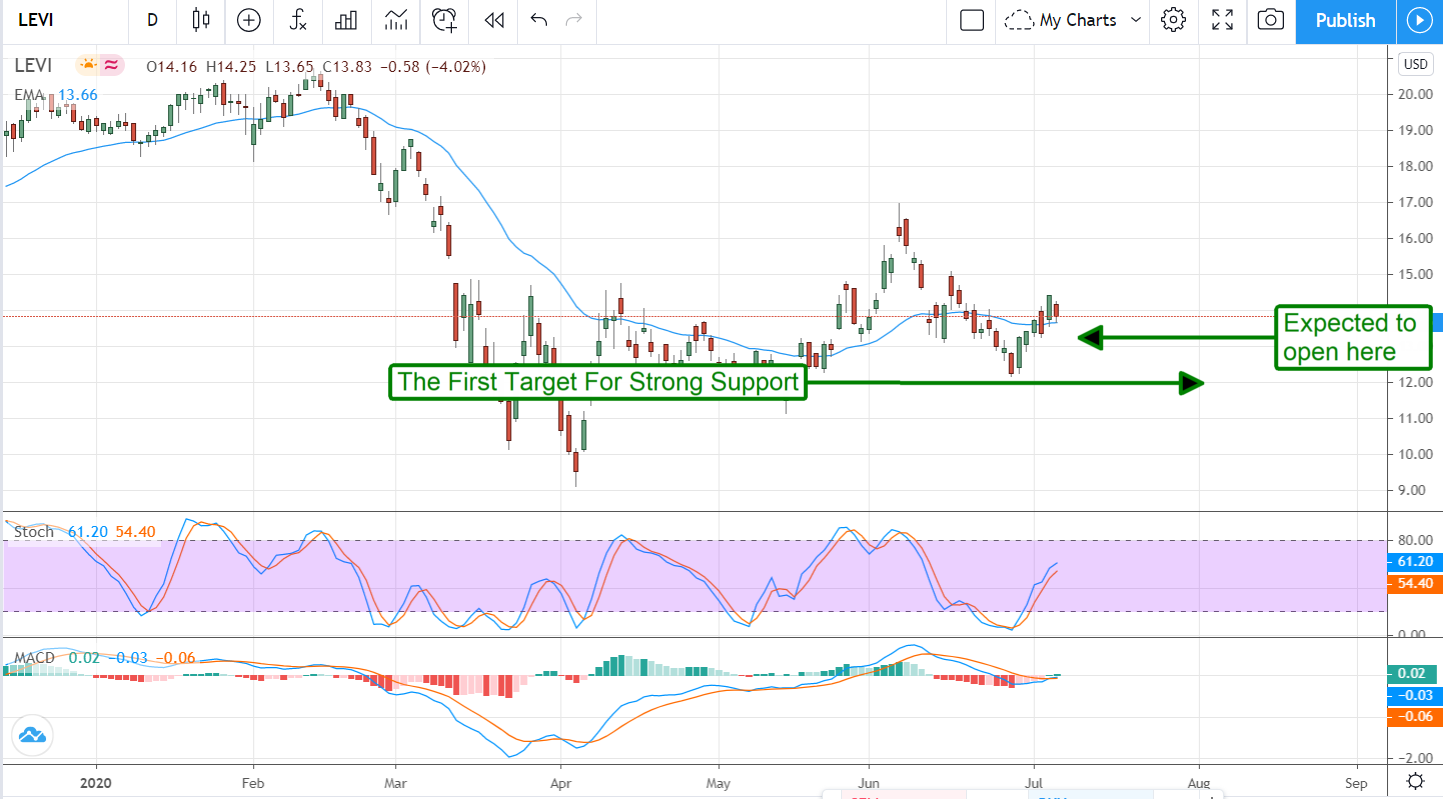Click the Feb label on time axis
Viewport: 1443px width, 799px height.
pos(253,781)
